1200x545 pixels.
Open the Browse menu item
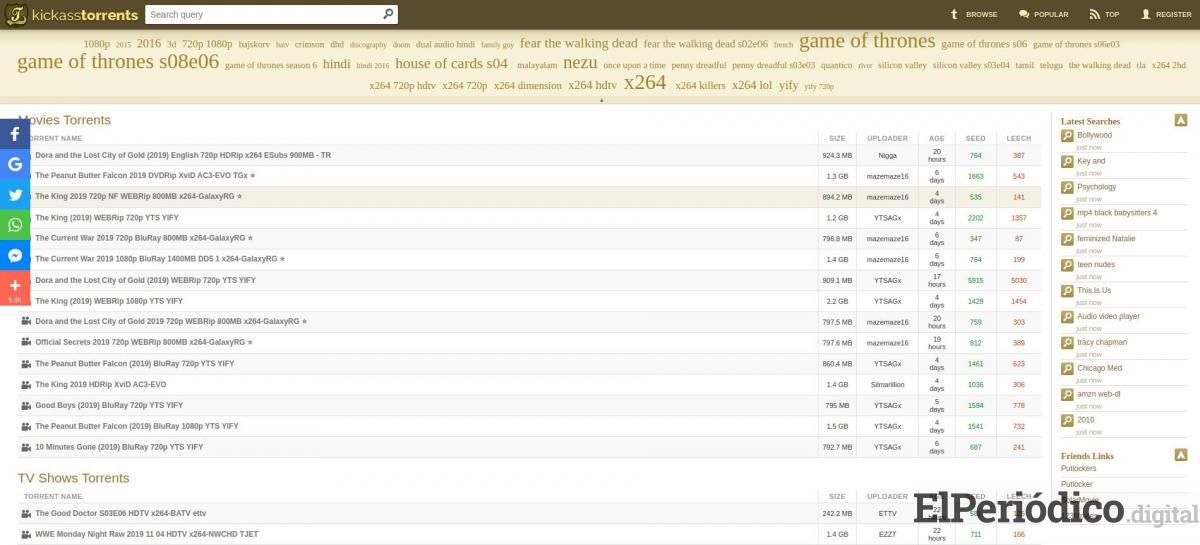point(973,14)
